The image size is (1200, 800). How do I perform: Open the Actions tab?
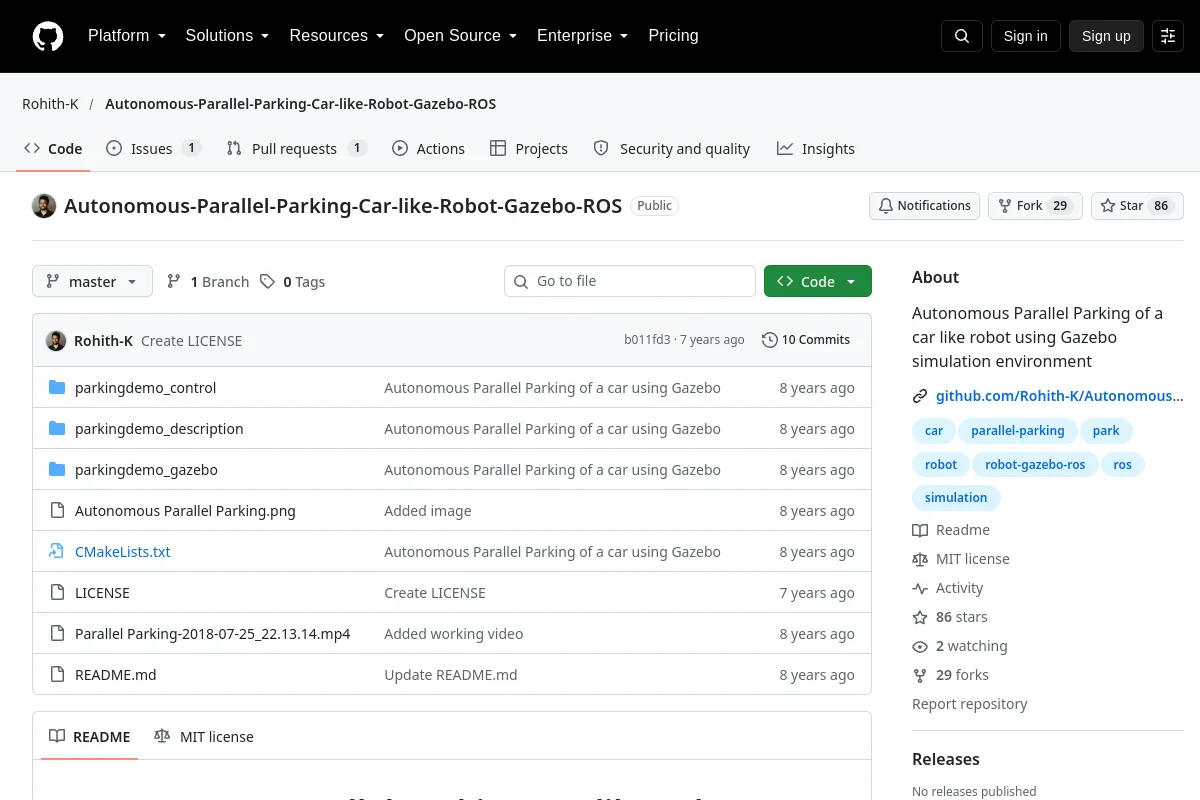(429, 149)
